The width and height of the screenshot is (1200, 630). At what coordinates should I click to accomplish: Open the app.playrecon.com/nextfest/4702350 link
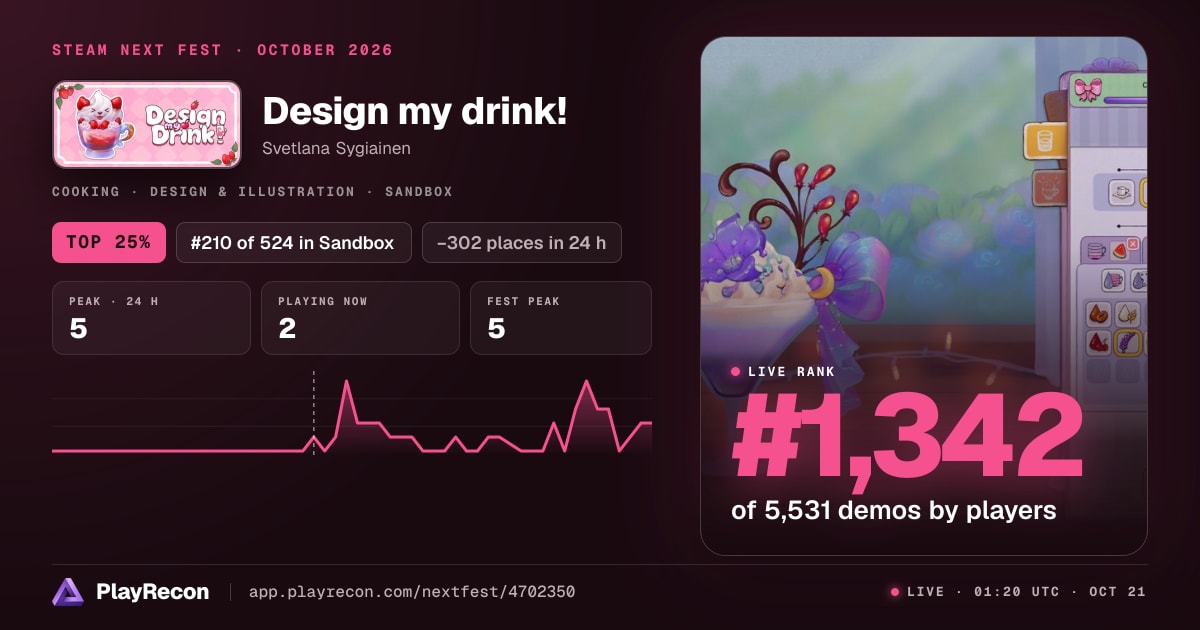click(x=411, y=592)
